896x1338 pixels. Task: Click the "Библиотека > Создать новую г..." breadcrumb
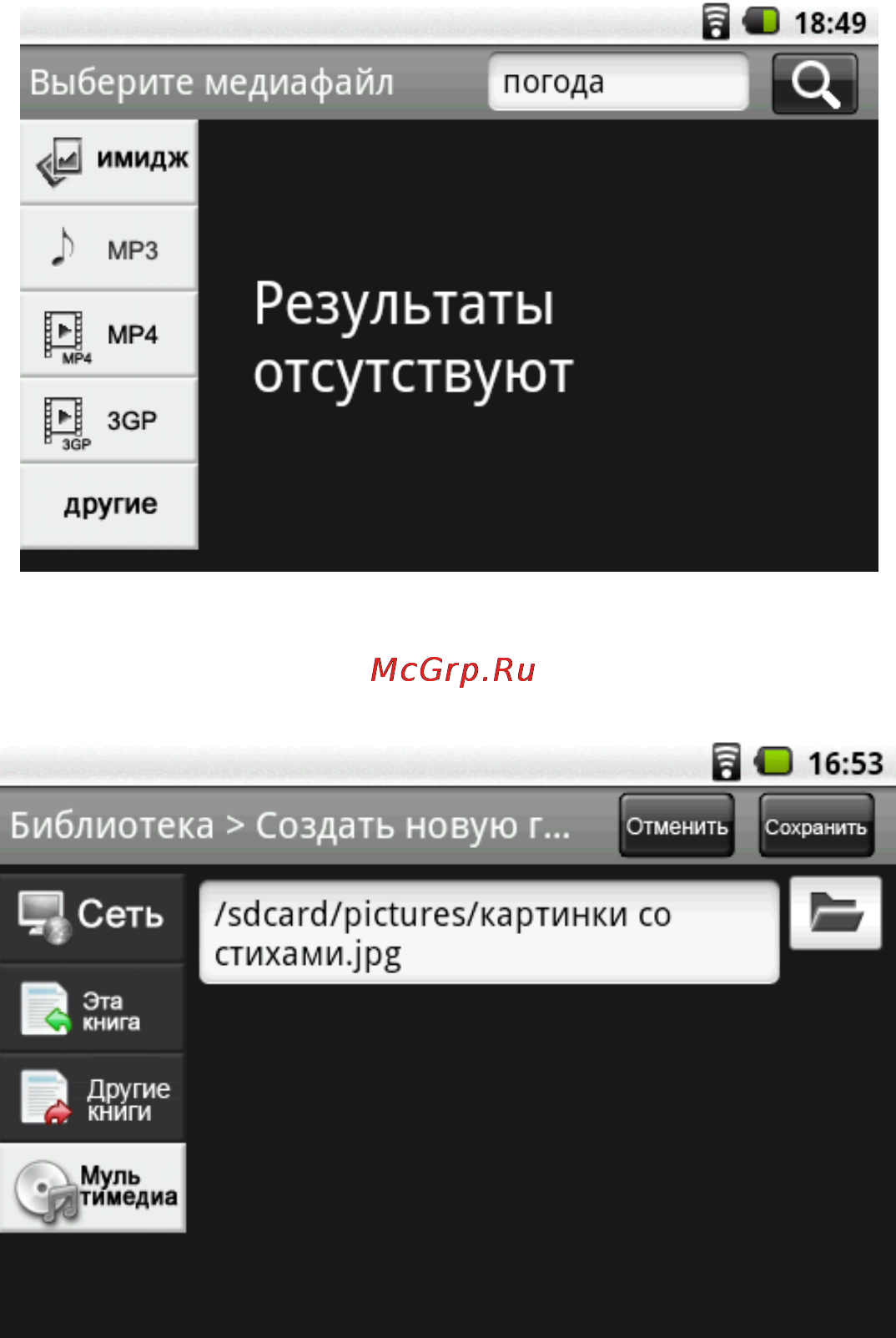[x=290, y=826]
